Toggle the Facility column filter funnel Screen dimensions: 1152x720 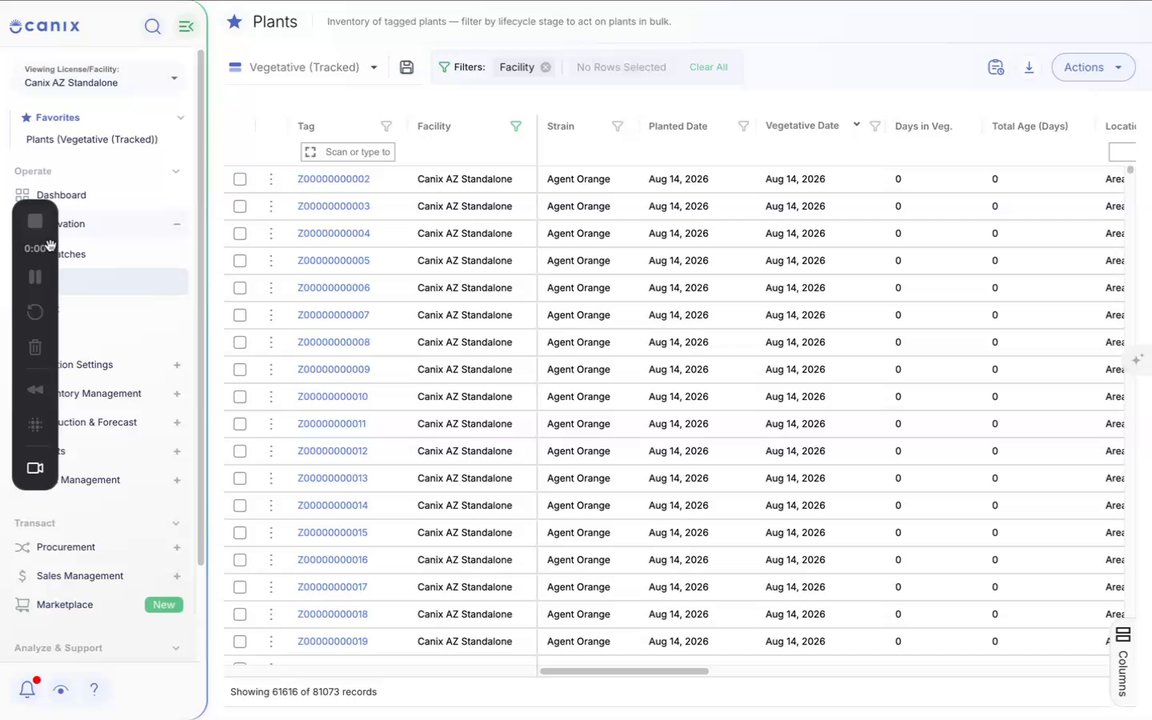[x=516, y=126]
